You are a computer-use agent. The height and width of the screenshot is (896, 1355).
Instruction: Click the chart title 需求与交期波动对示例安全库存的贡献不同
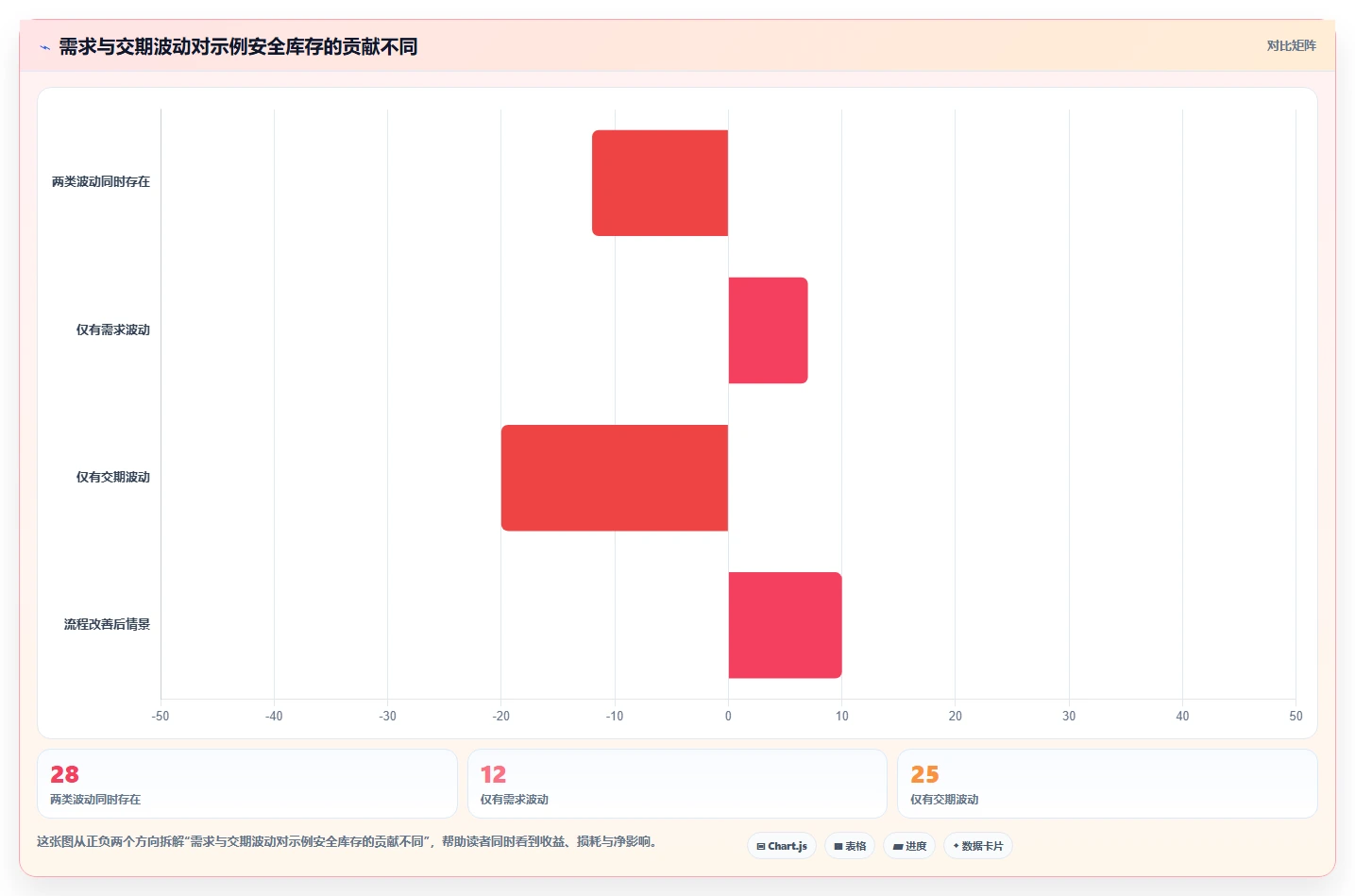[238, 47]
